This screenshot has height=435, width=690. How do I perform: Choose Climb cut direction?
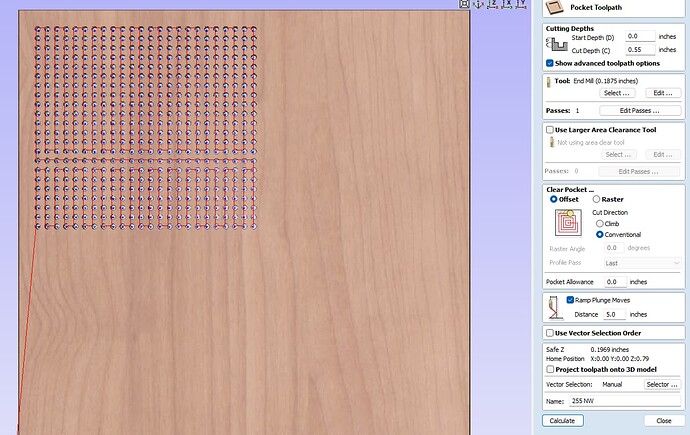point(599,223)
